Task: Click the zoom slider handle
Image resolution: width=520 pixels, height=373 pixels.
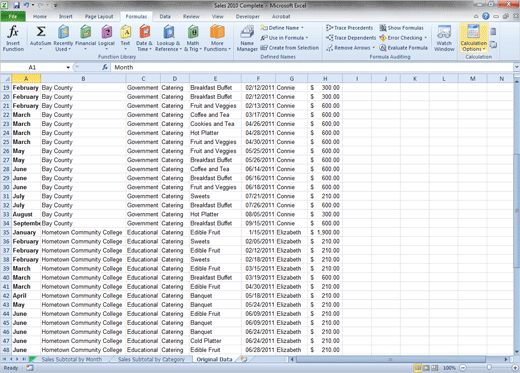Action: coord(489,367)
